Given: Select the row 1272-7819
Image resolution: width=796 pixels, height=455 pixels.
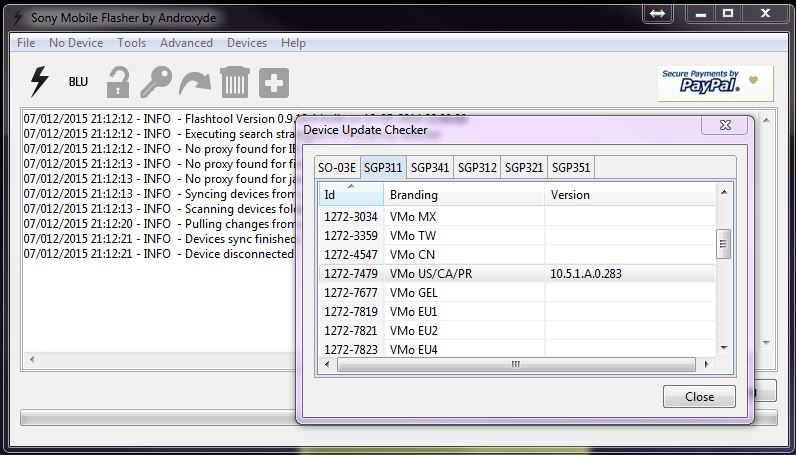Looking at the screenshot, I should pyautogui.click(x=517, y=312).
